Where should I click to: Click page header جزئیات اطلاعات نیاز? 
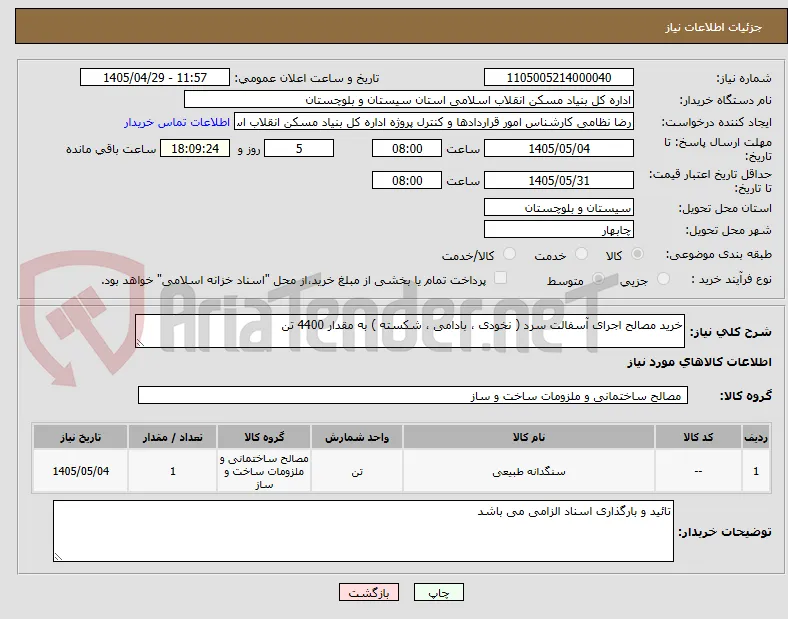714,27
